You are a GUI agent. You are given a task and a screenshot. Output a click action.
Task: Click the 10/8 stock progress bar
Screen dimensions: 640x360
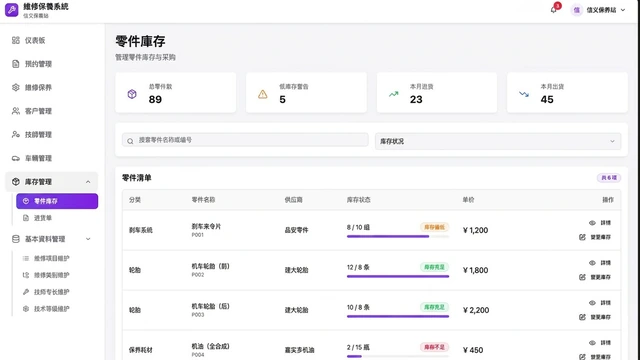(x=398, y=316)
